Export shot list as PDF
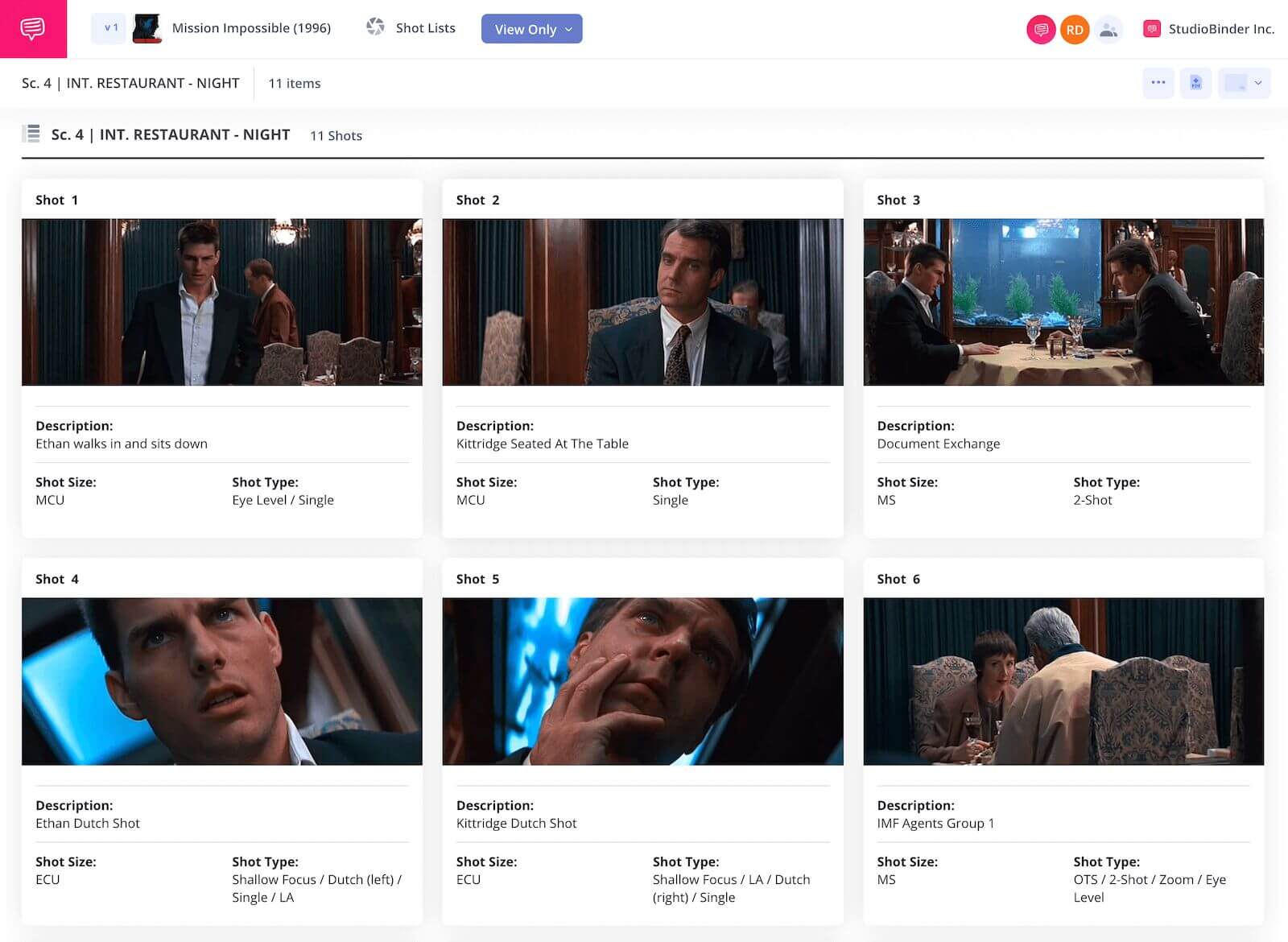This screenshot has height=942, width=1288. 1195,83
